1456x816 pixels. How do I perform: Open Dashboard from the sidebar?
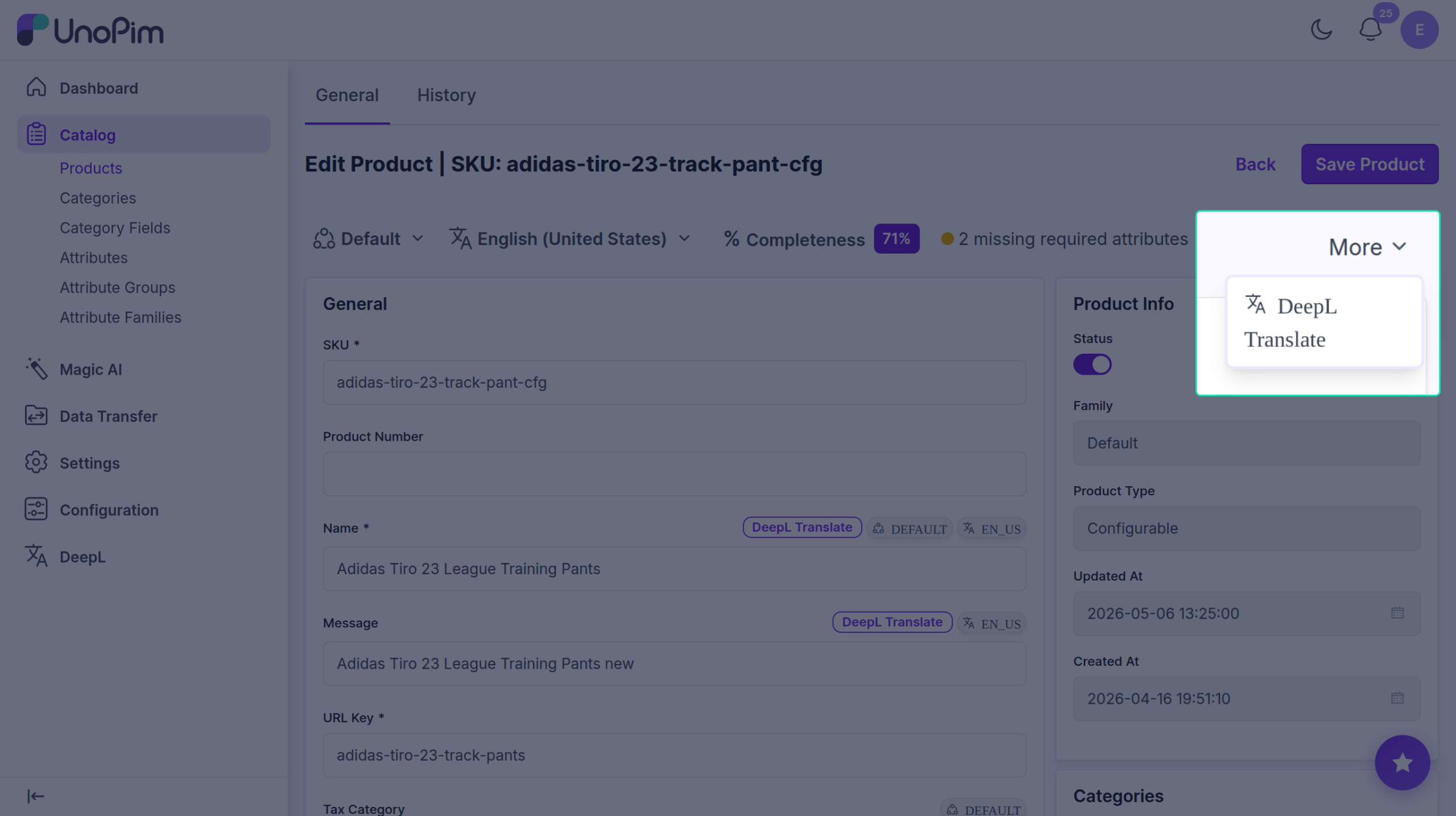143,88
